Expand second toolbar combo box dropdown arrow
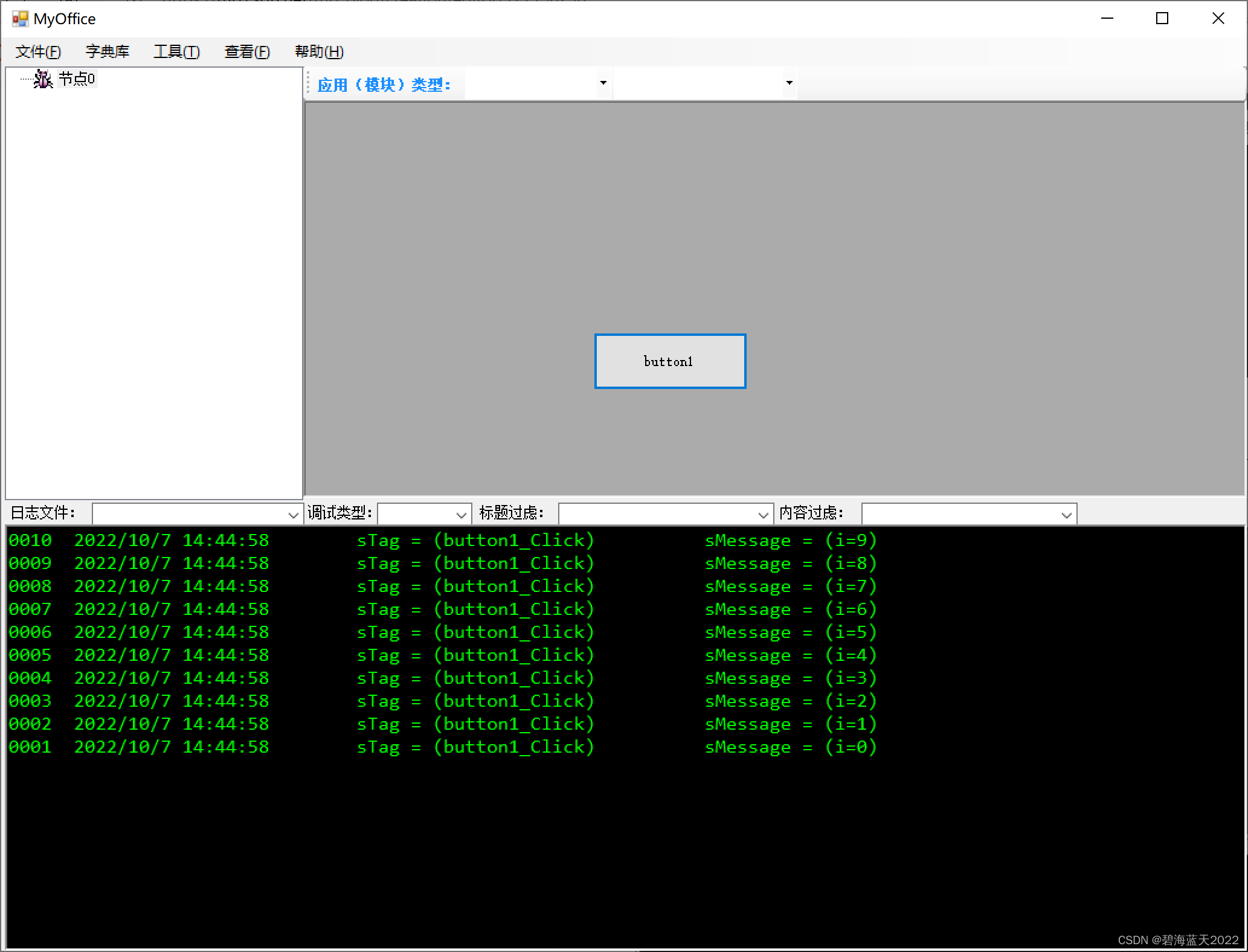The height and width of the screenshot is (952, 1248). (x=789, y=83)
